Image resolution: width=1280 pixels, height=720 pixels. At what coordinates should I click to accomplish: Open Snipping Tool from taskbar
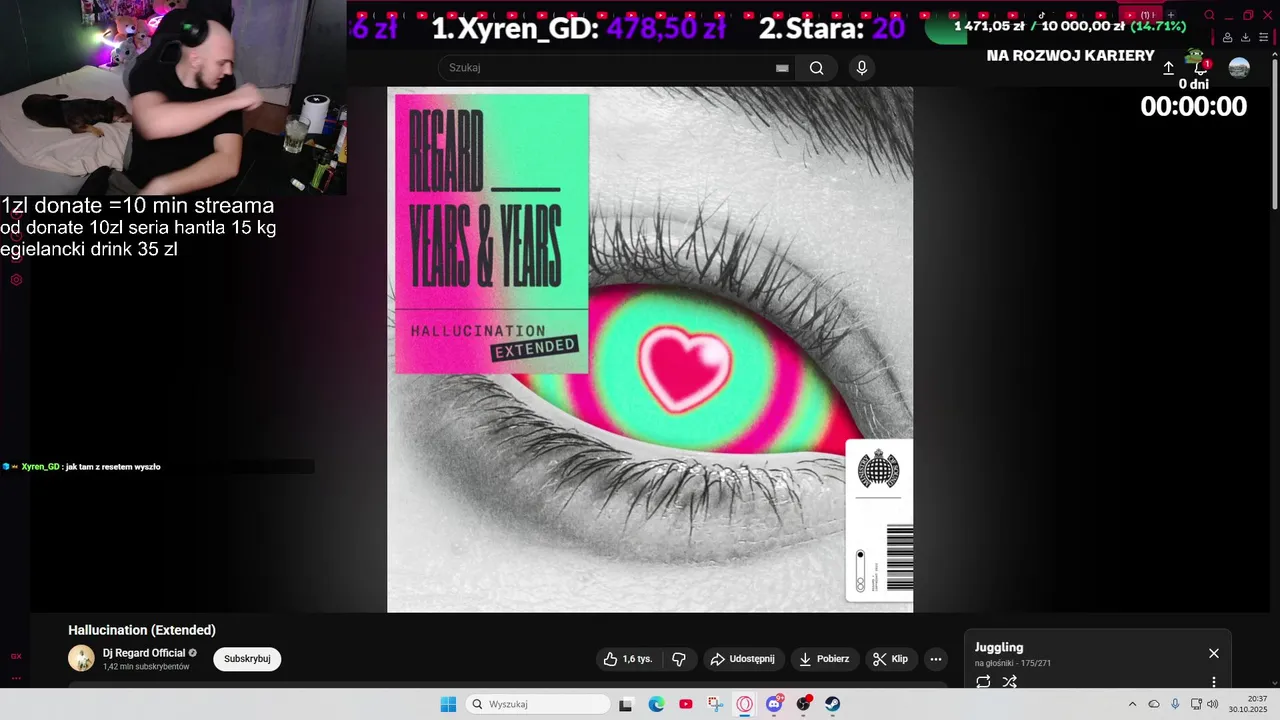715,704
